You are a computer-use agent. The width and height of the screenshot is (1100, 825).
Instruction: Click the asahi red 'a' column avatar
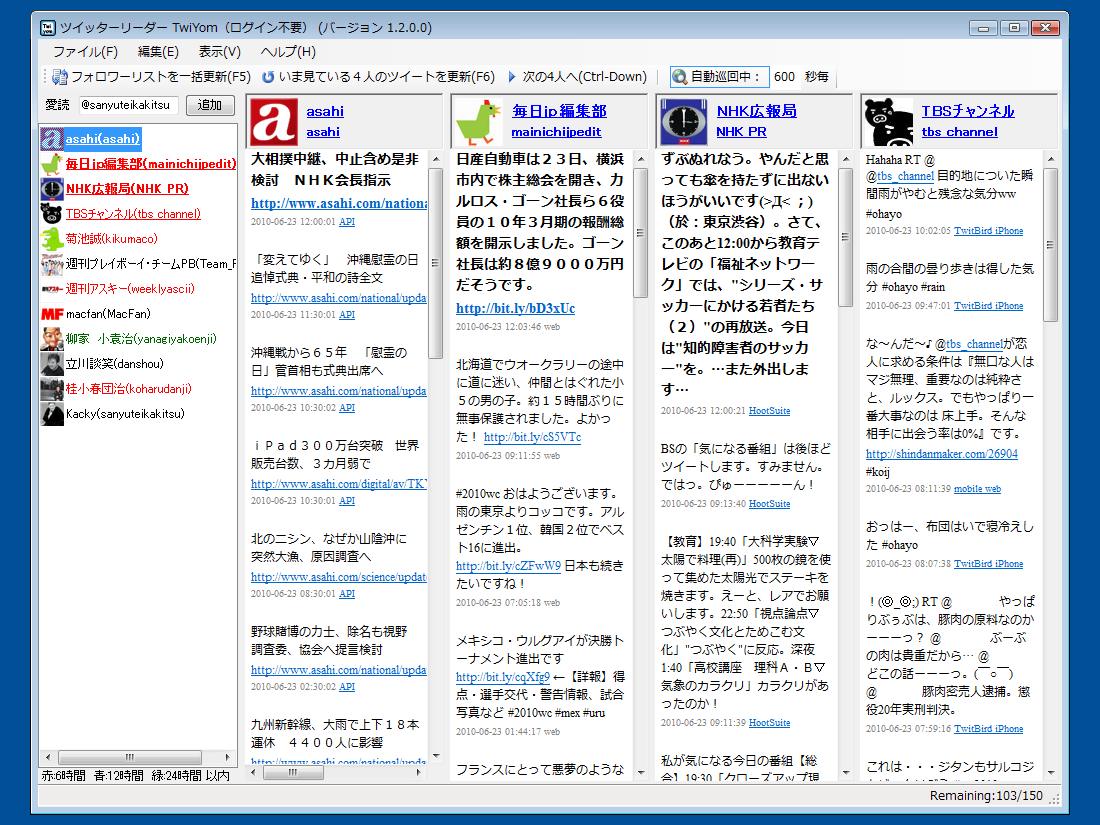[x=274, y=122]
